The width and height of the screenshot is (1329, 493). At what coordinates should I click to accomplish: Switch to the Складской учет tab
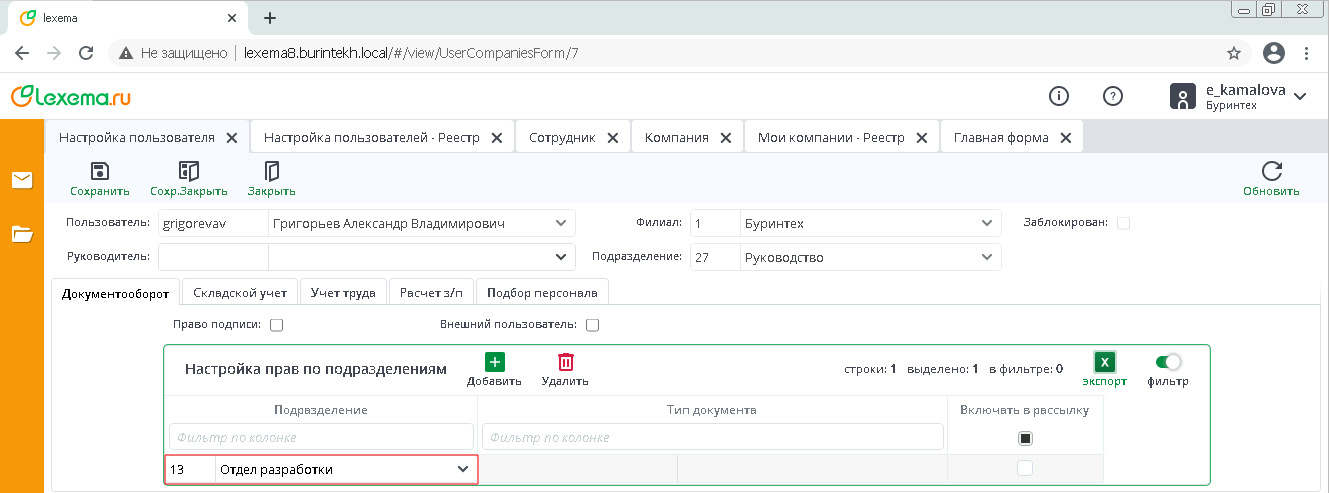[x=240, y=293]
